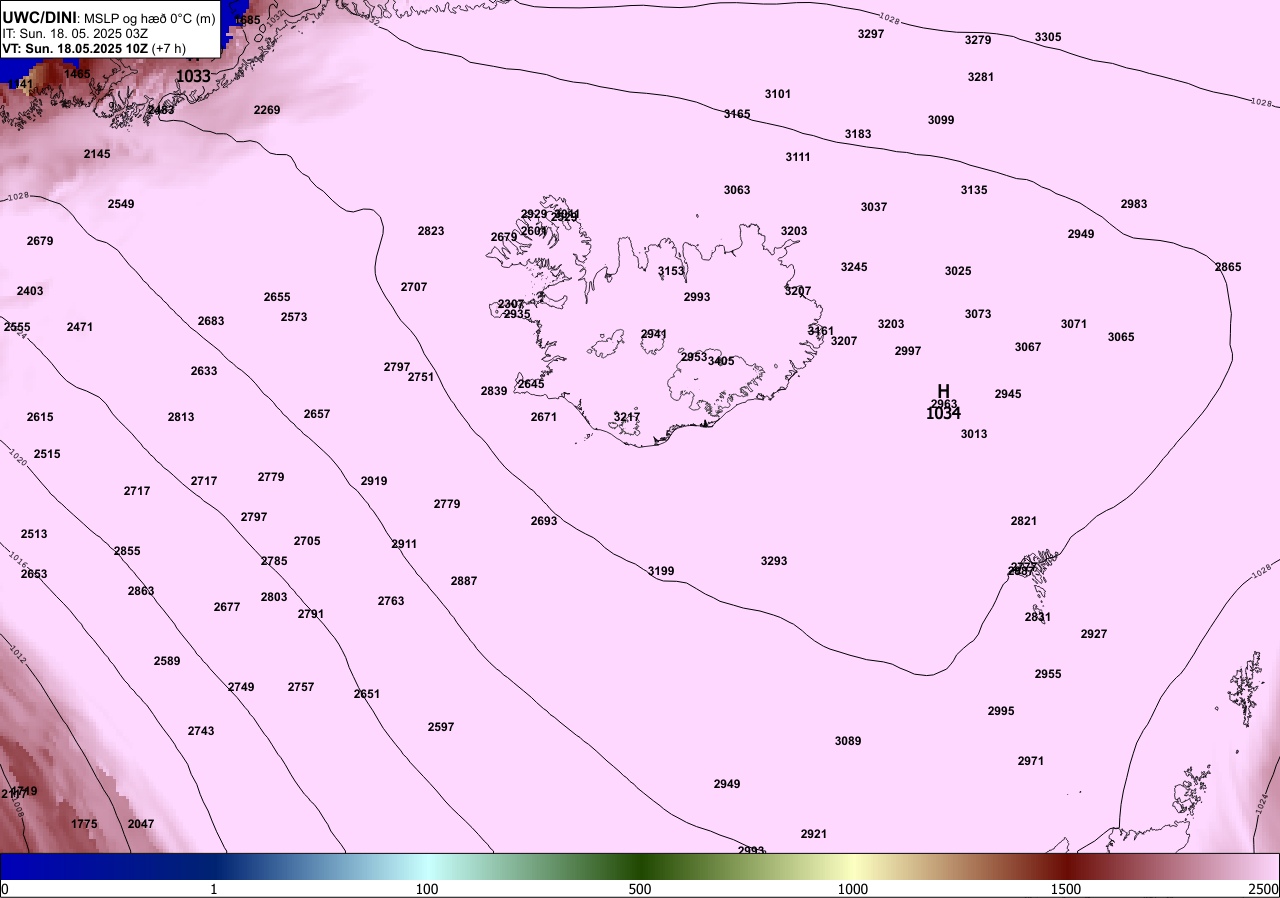Click the 3217 value on south Iceland
1280x898 pixels.
click(x=627, y=417)
